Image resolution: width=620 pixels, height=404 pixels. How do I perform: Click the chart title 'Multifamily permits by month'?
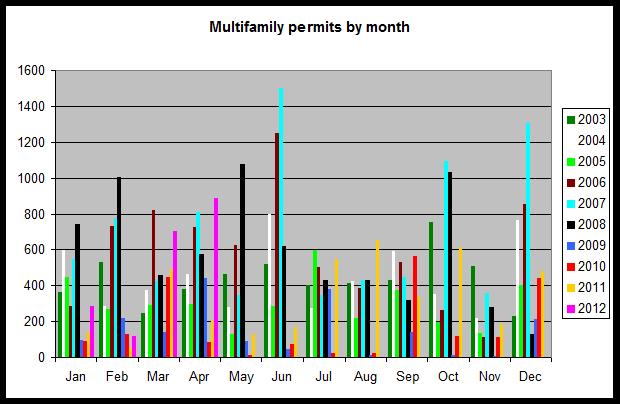[x=309, y=27]
